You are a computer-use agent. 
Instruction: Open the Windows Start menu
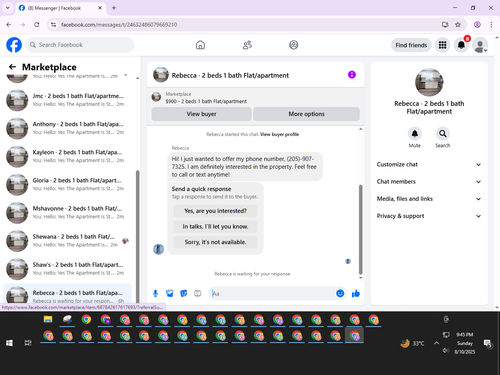click(x=9, y=343)
